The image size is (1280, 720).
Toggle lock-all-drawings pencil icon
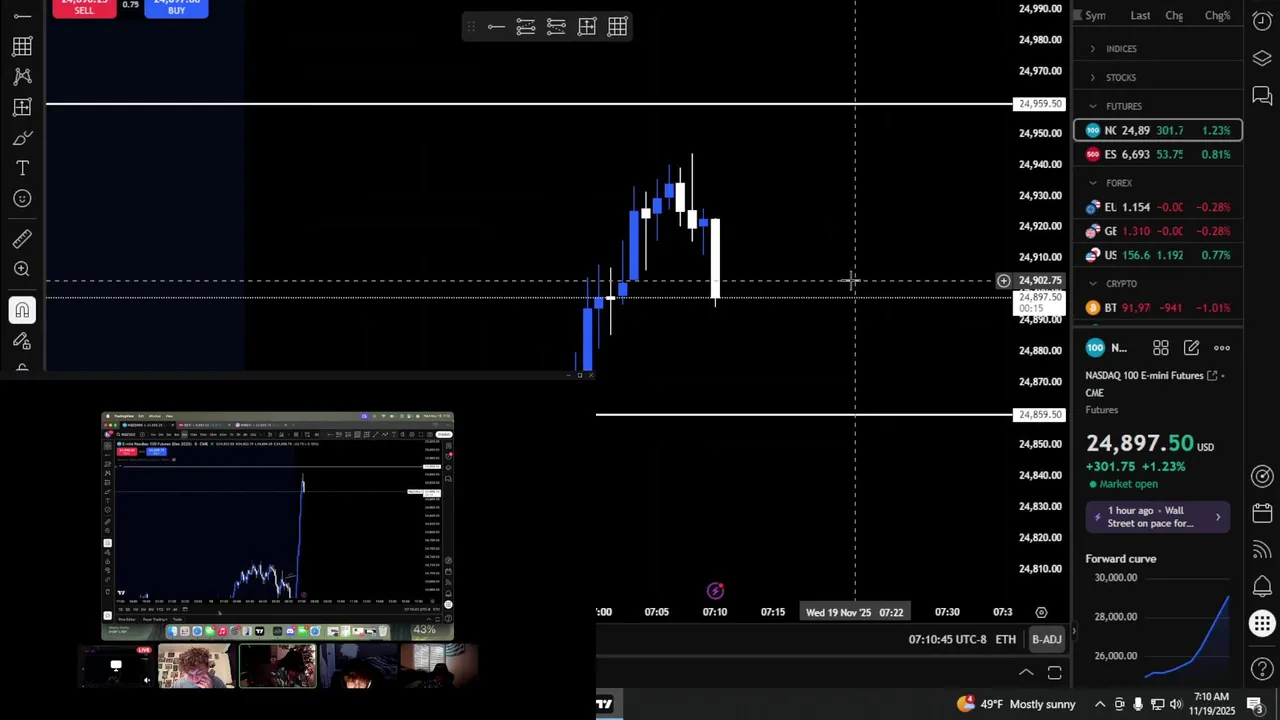(22, 341)
